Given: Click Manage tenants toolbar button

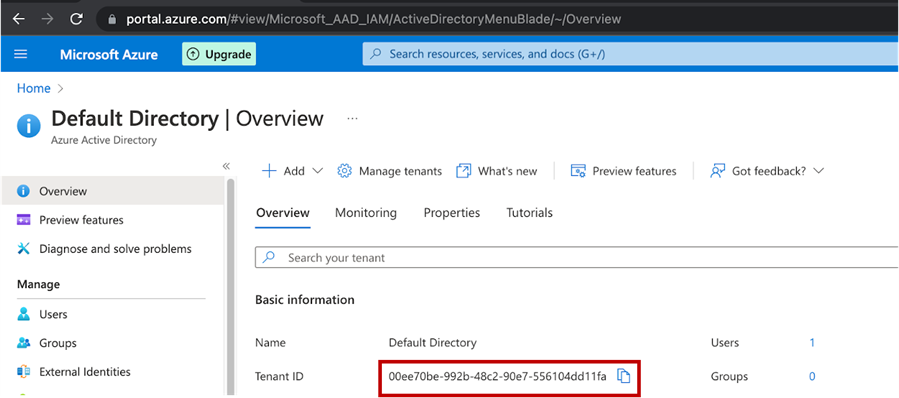Looking at the screenshot, I should point(389,171).
